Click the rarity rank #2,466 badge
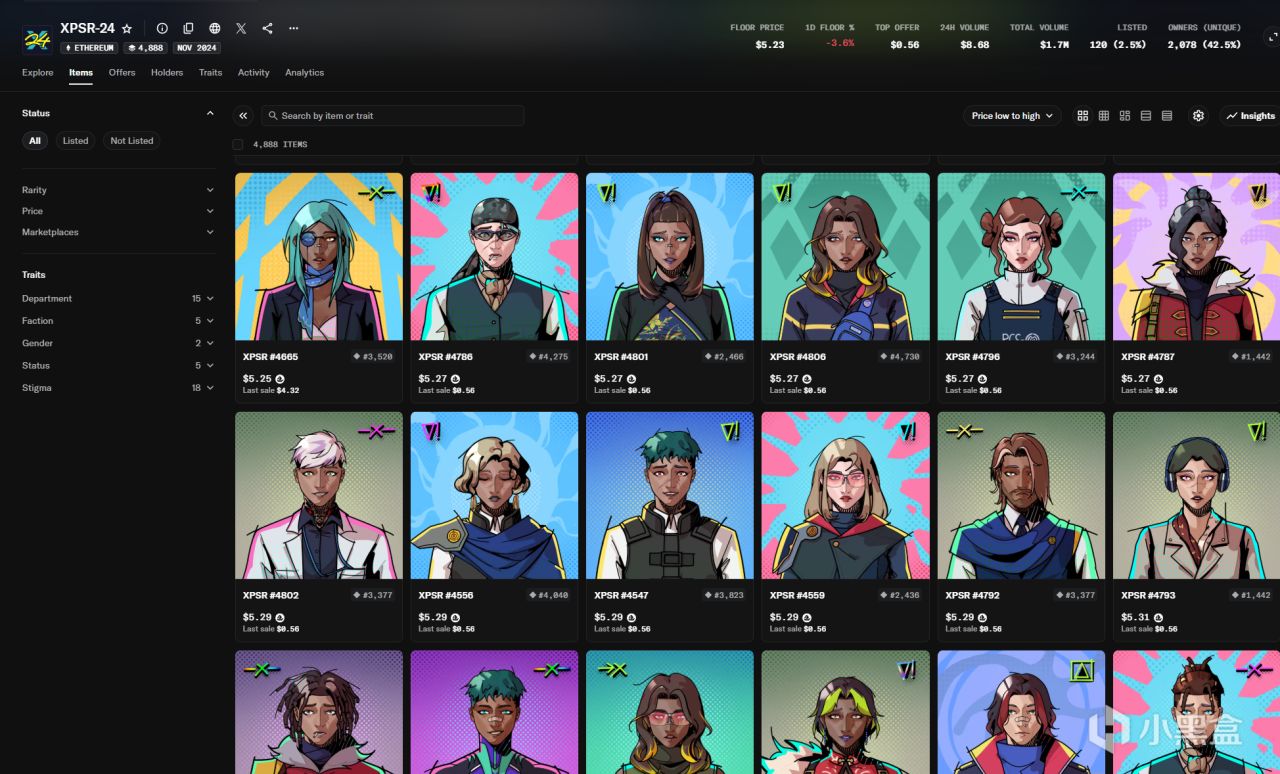Image resolution: width=1280 pixels, height=774 pixels. coord(724,357)
